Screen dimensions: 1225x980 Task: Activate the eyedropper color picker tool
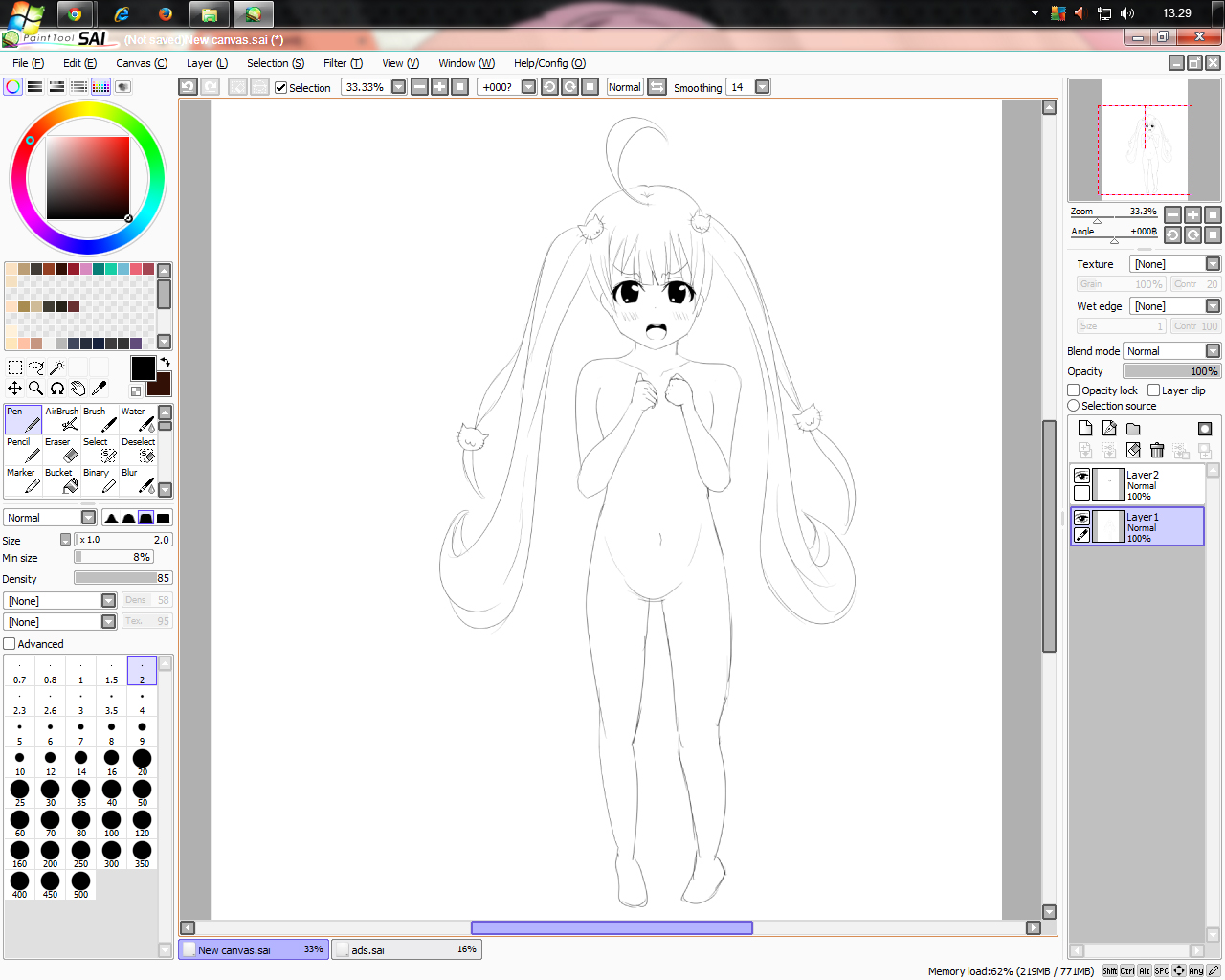click(x=99, y=388)
